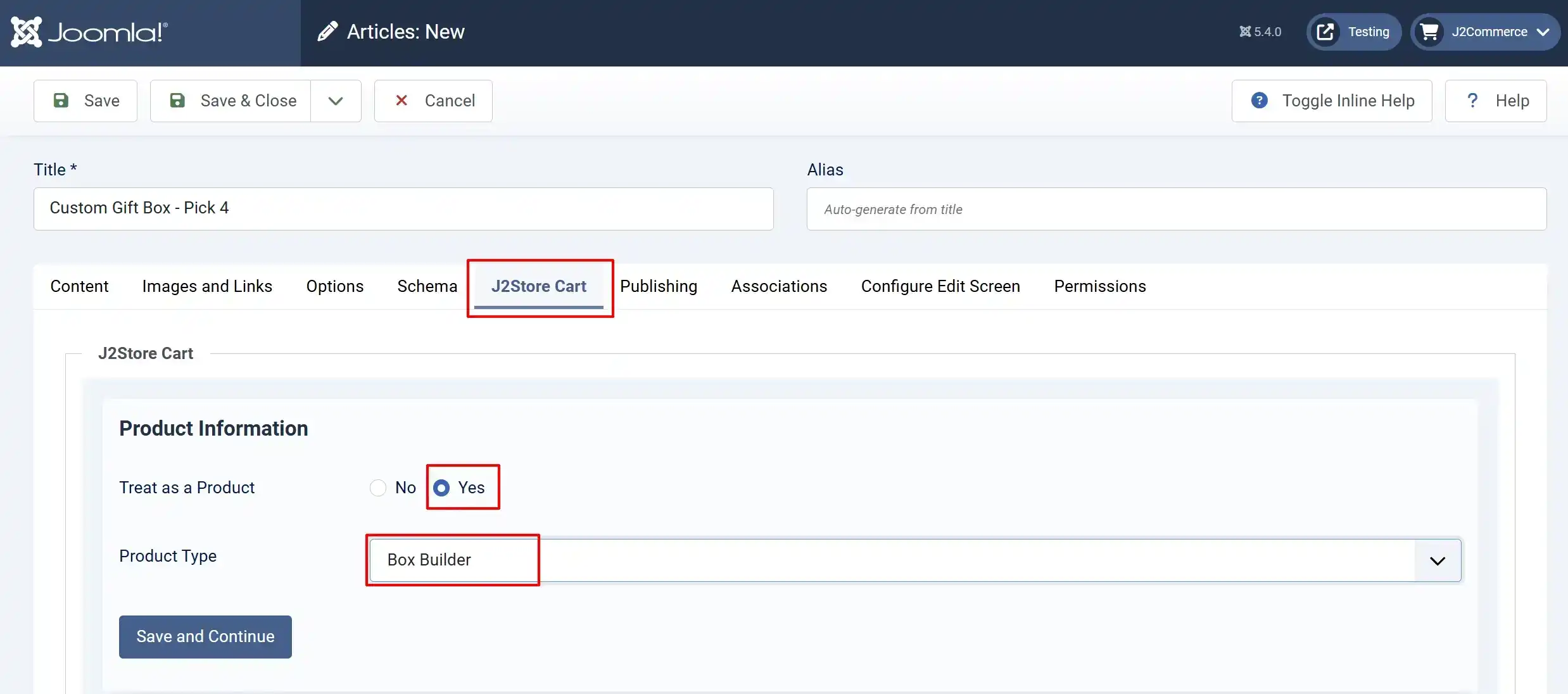Open the Help button
This screenshot has width=1568, height=694.
pos(1496,101)
